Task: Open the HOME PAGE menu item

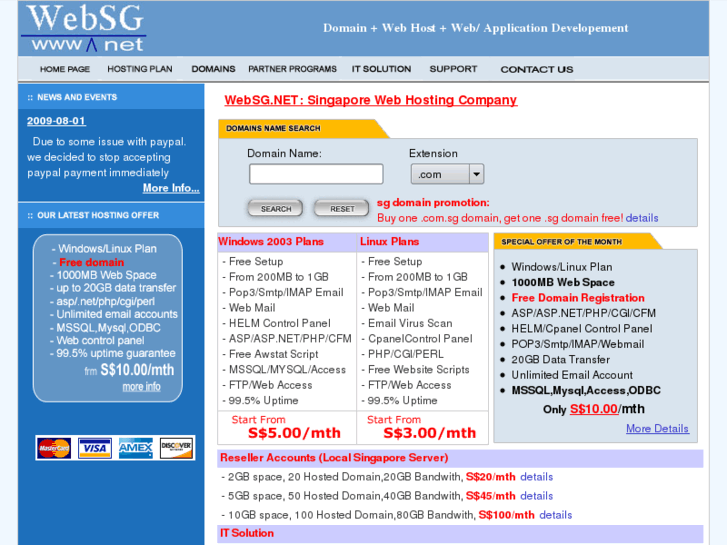Action: 65,69
